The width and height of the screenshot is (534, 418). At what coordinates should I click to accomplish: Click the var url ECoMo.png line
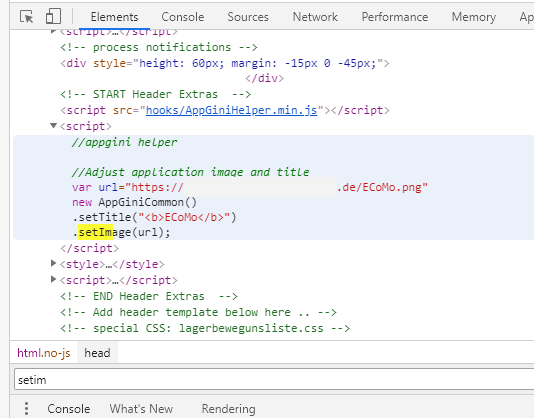click(250, 187)
